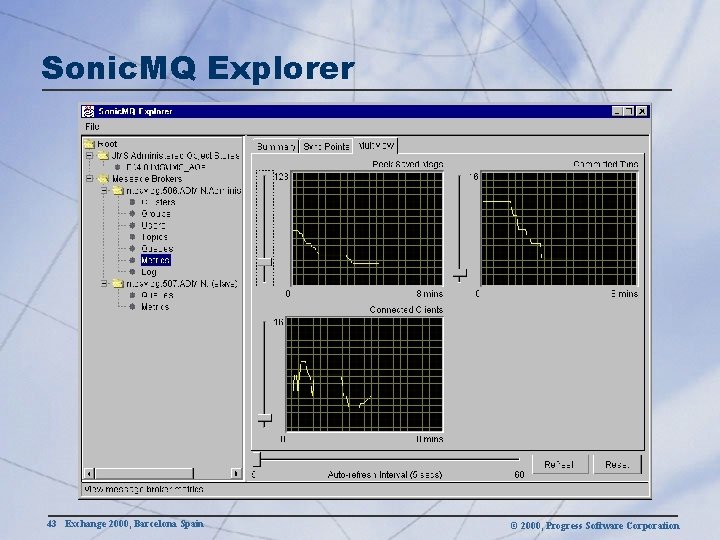Screen dimensions: 720x540
Task: Click the bullet icon of the object store entry
Action: (x=118, y=167)
